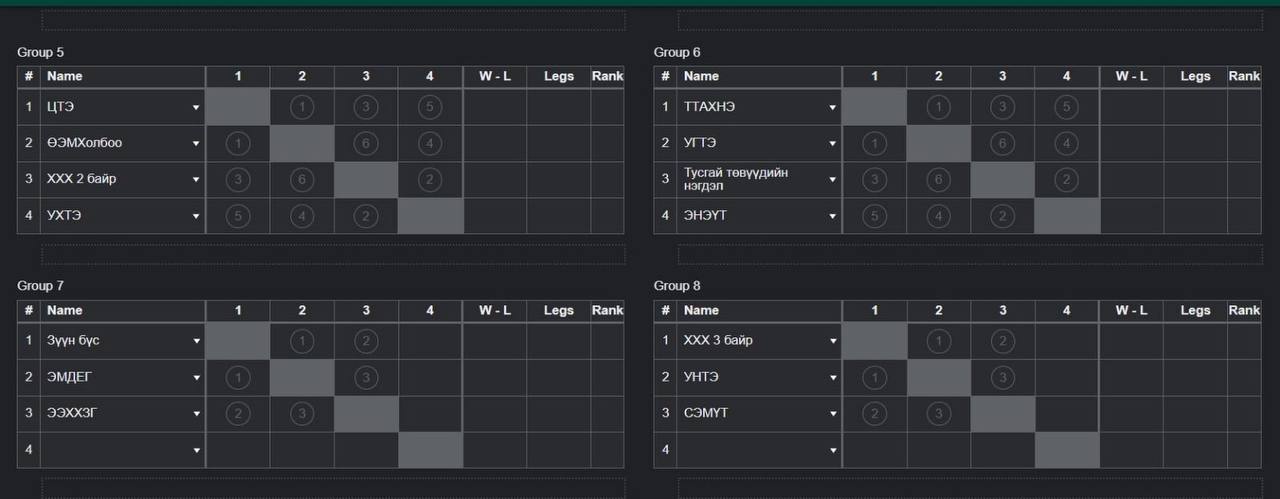
Task: Select the ЦТЭ team name field
Action: coord(123,107)
